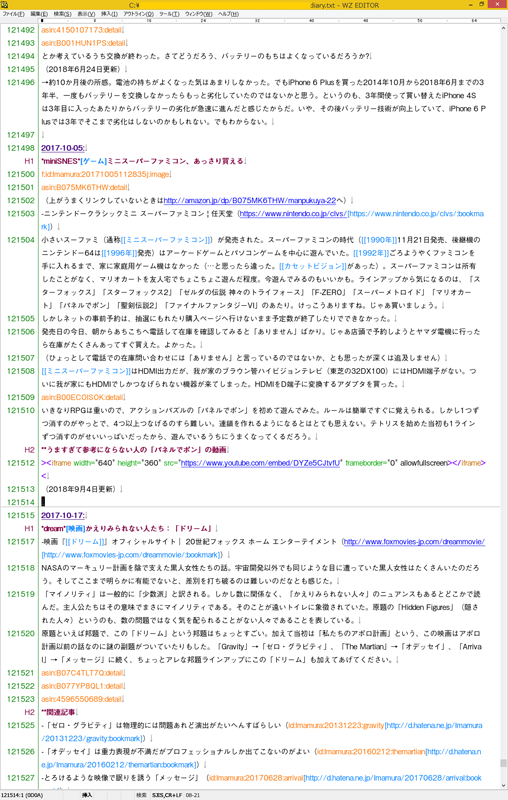Click the scrollbar down arrow
Viewport: 508px width, 800px height.
(x=503, y=786)
